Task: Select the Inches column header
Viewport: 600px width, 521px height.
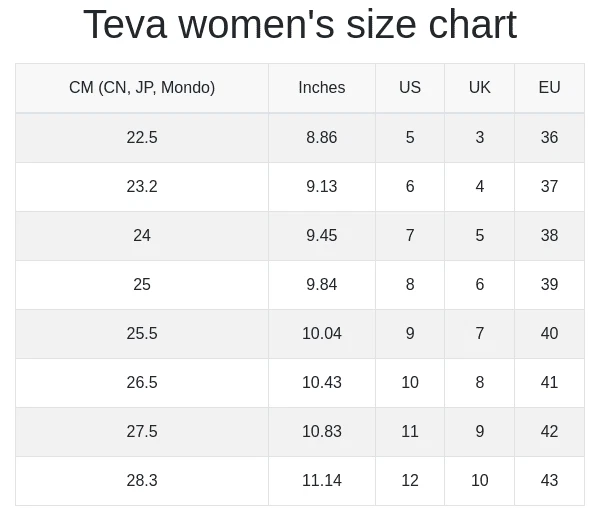Action: point(322,88)
